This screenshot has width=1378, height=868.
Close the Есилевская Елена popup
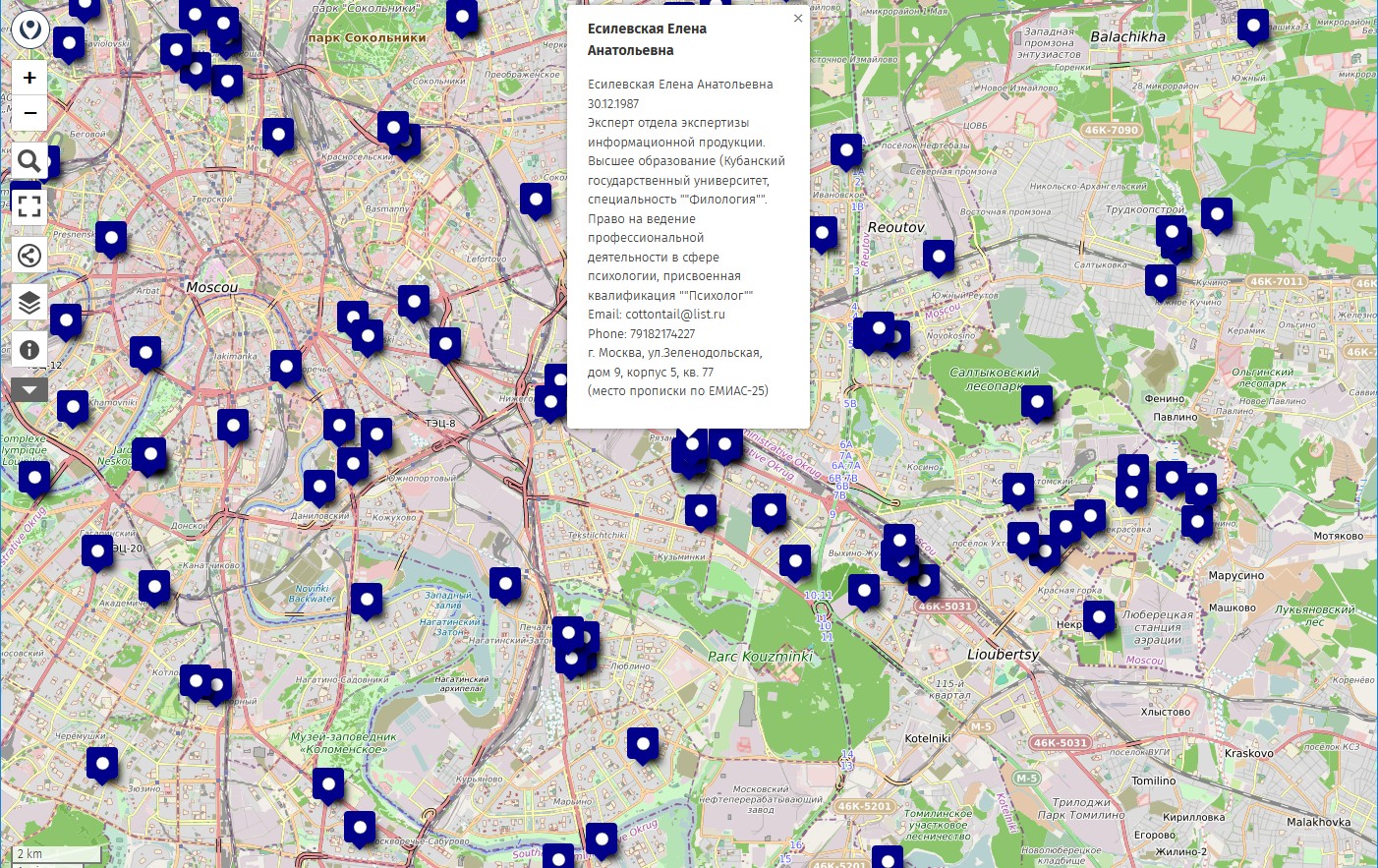(798, 19)
